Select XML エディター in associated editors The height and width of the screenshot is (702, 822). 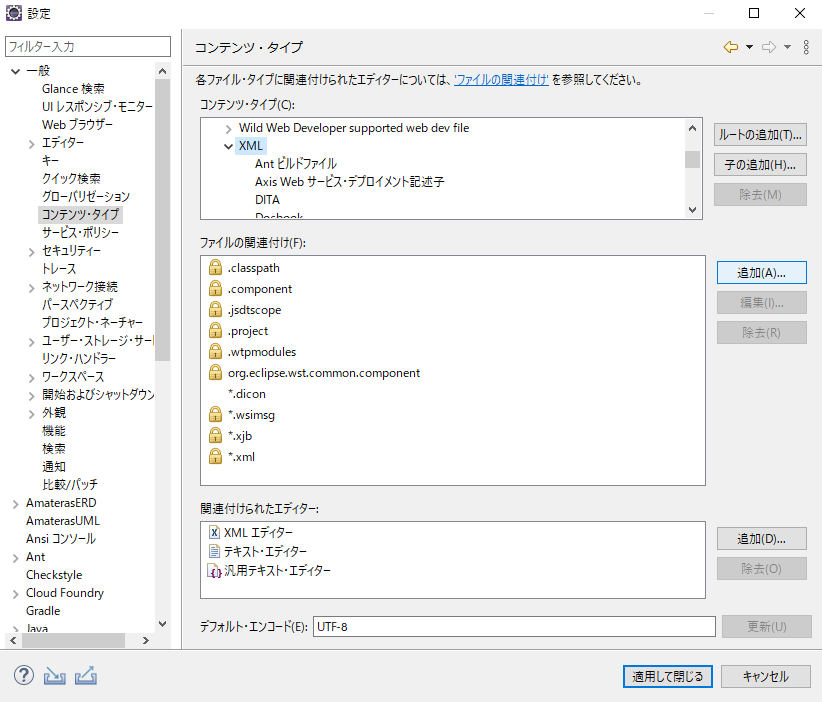click(258, 533)
